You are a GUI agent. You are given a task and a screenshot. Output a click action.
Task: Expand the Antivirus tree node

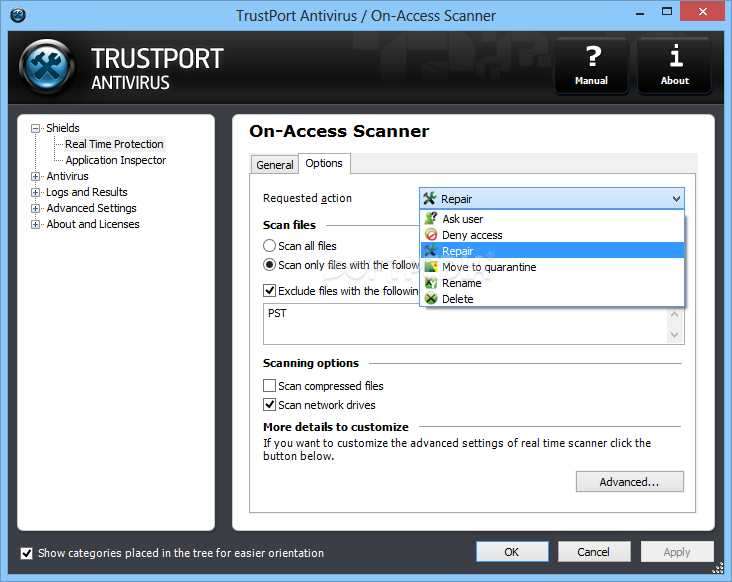(35, 176)
